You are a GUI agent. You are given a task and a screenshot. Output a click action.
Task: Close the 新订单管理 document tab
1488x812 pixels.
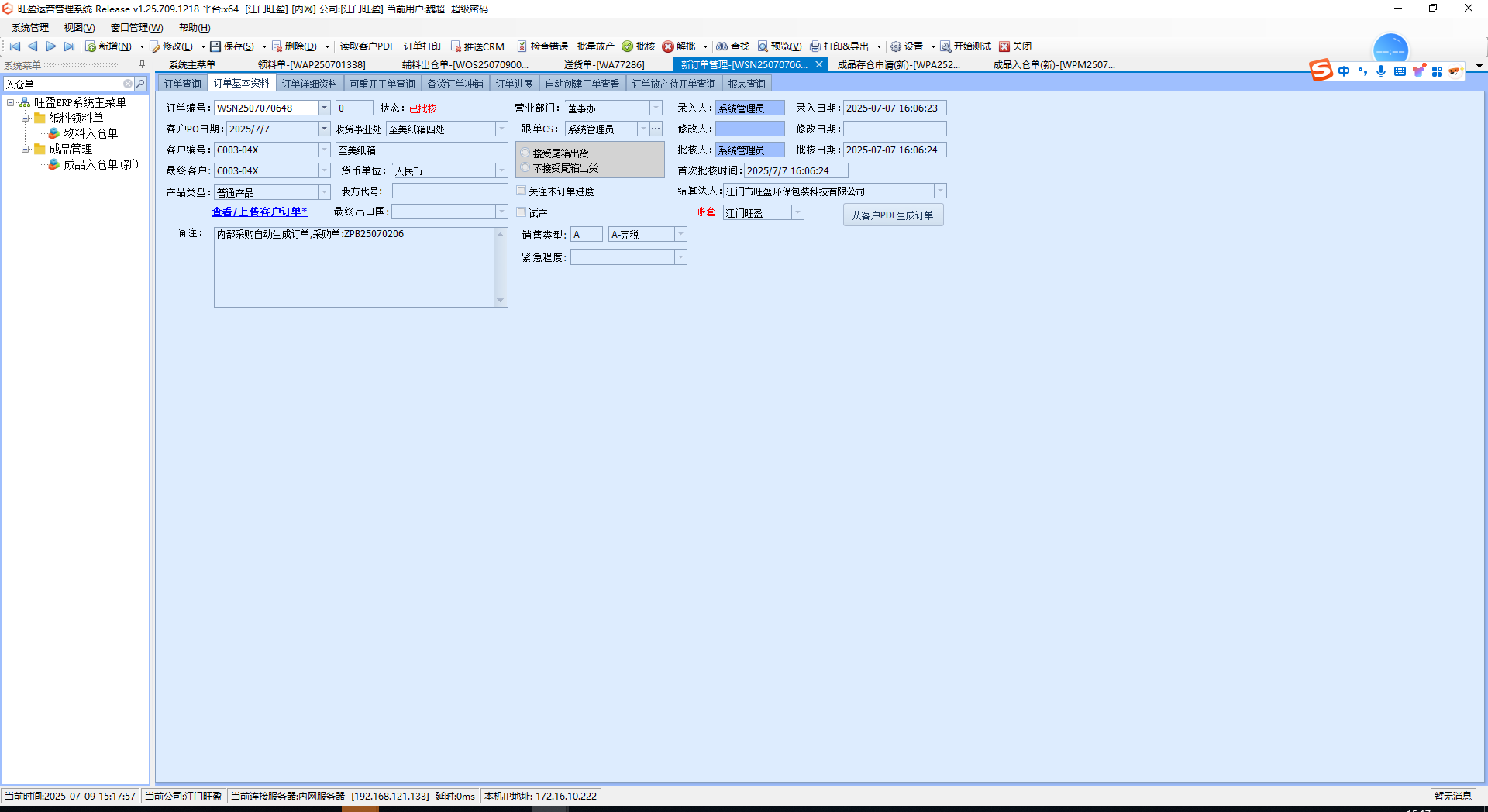[x=818, y=65]
